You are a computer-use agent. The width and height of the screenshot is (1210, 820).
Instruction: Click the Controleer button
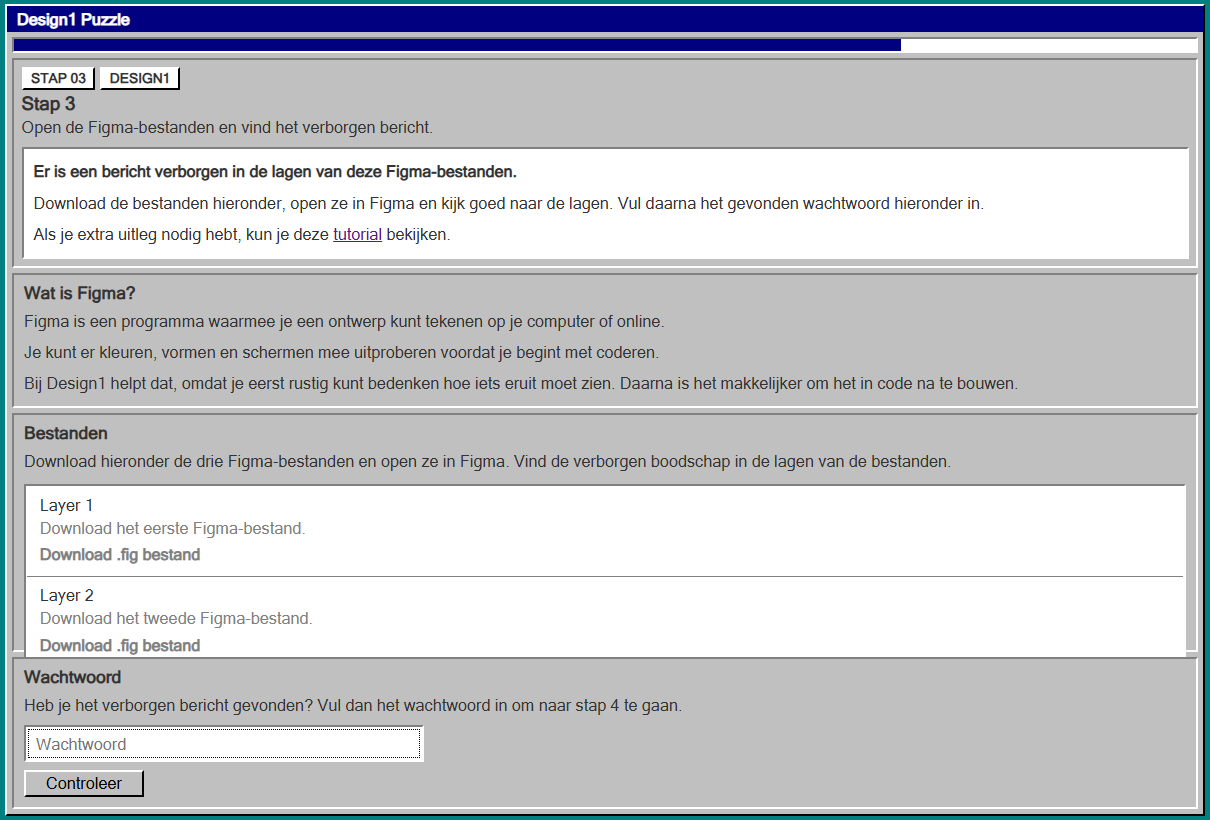[84, 784]
